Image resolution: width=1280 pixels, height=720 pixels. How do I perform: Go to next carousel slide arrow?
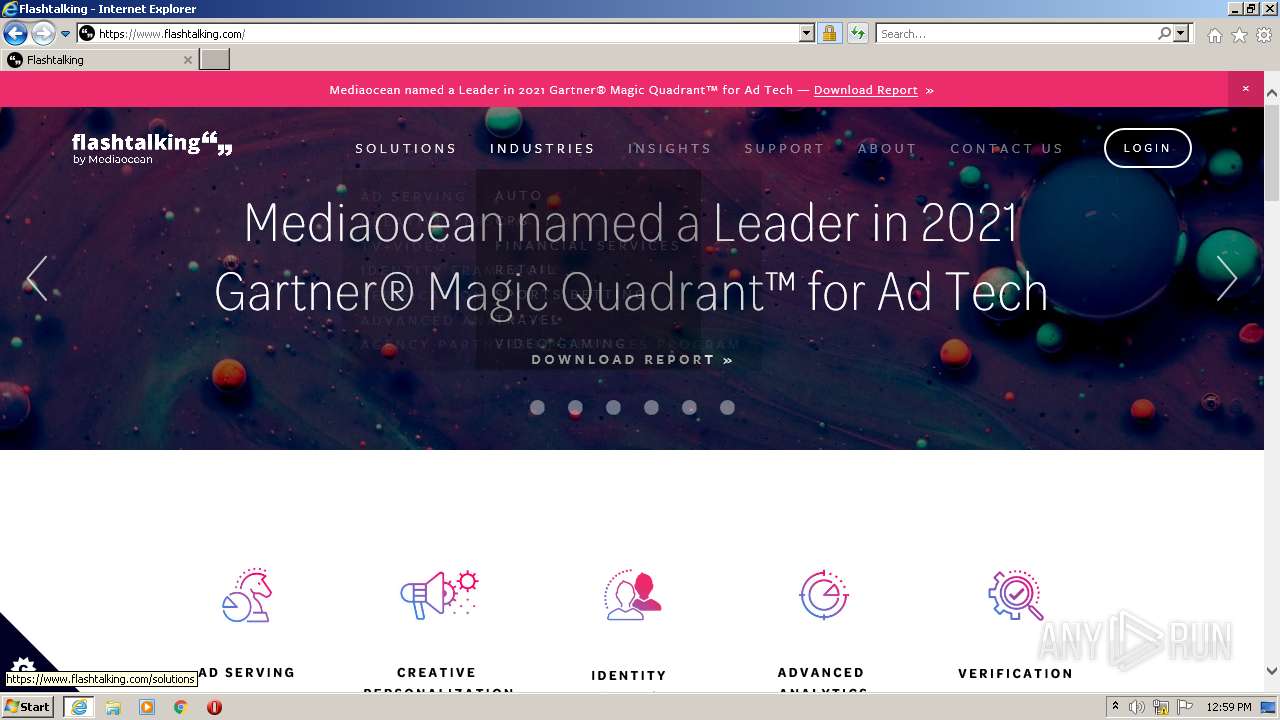click(1226, 278)
